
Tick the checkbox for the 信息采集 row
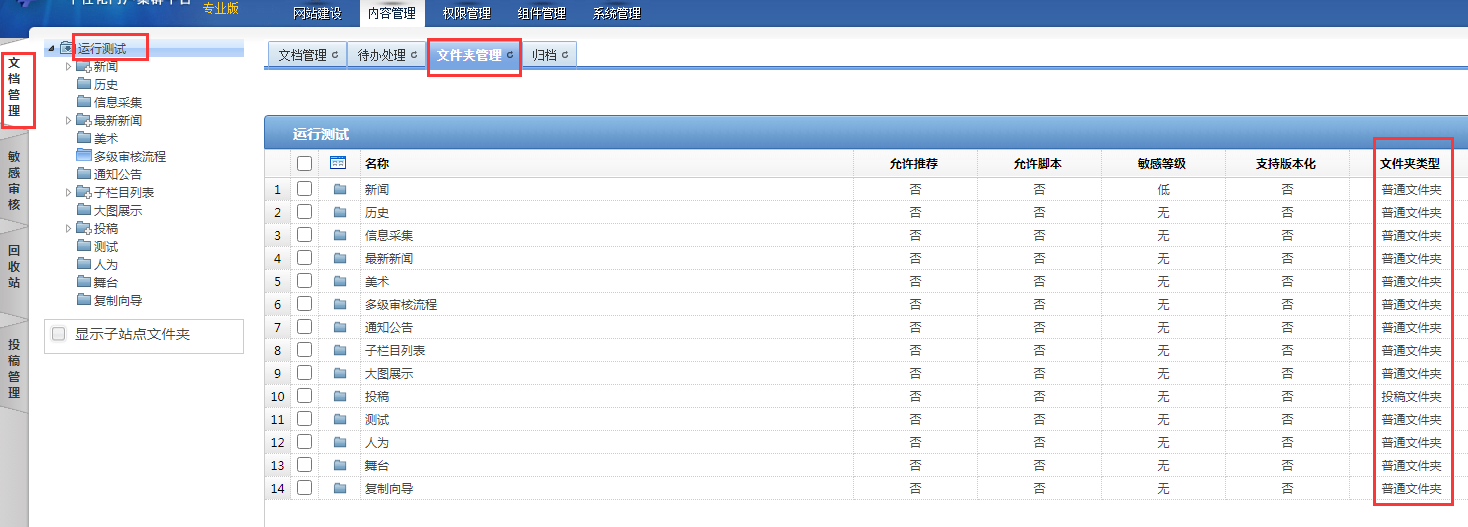click(x=305, y=235)
